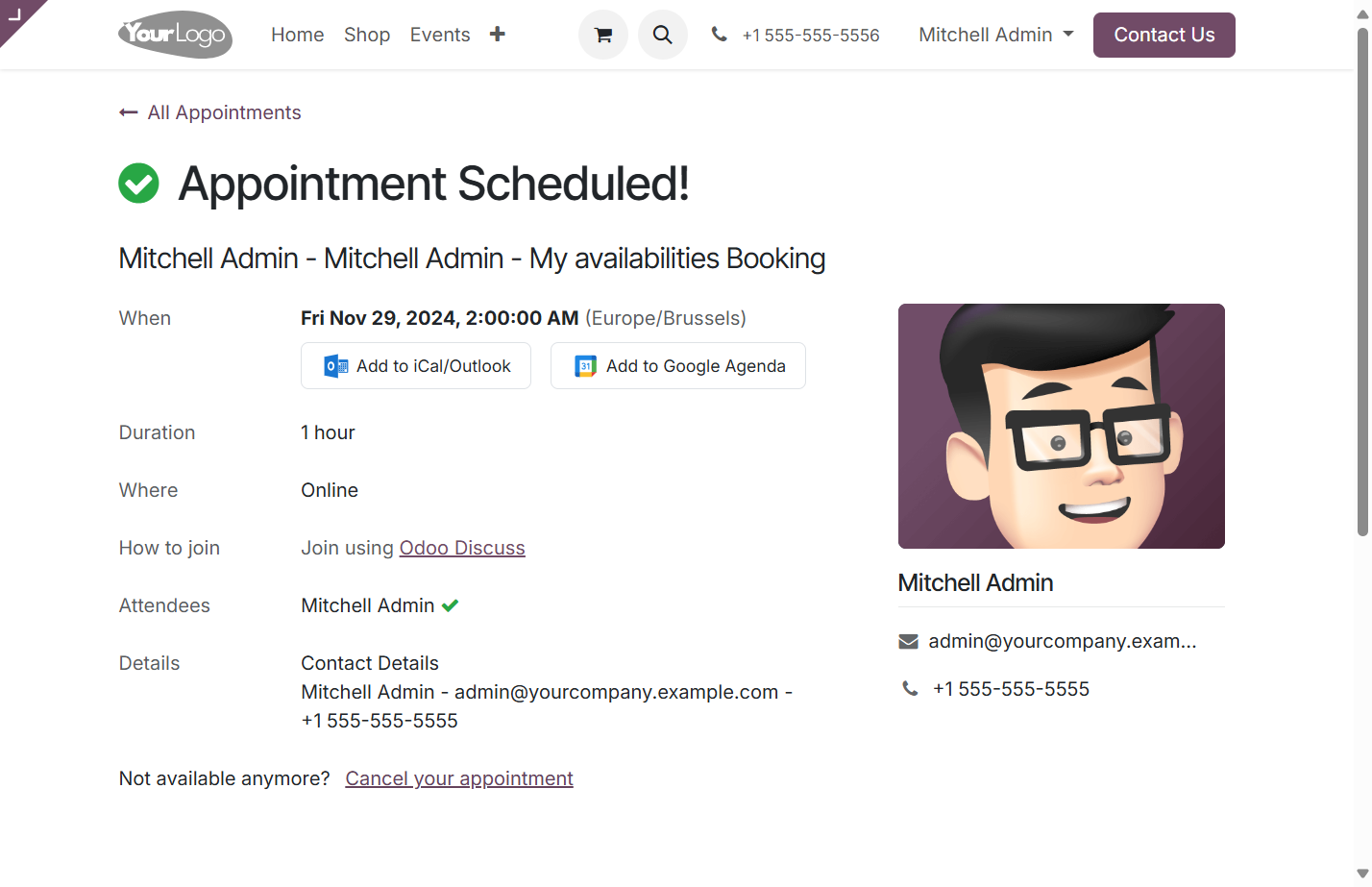1372x887 pixels.
Task: Click the green checkmark success icon
Action: (138, 183)
